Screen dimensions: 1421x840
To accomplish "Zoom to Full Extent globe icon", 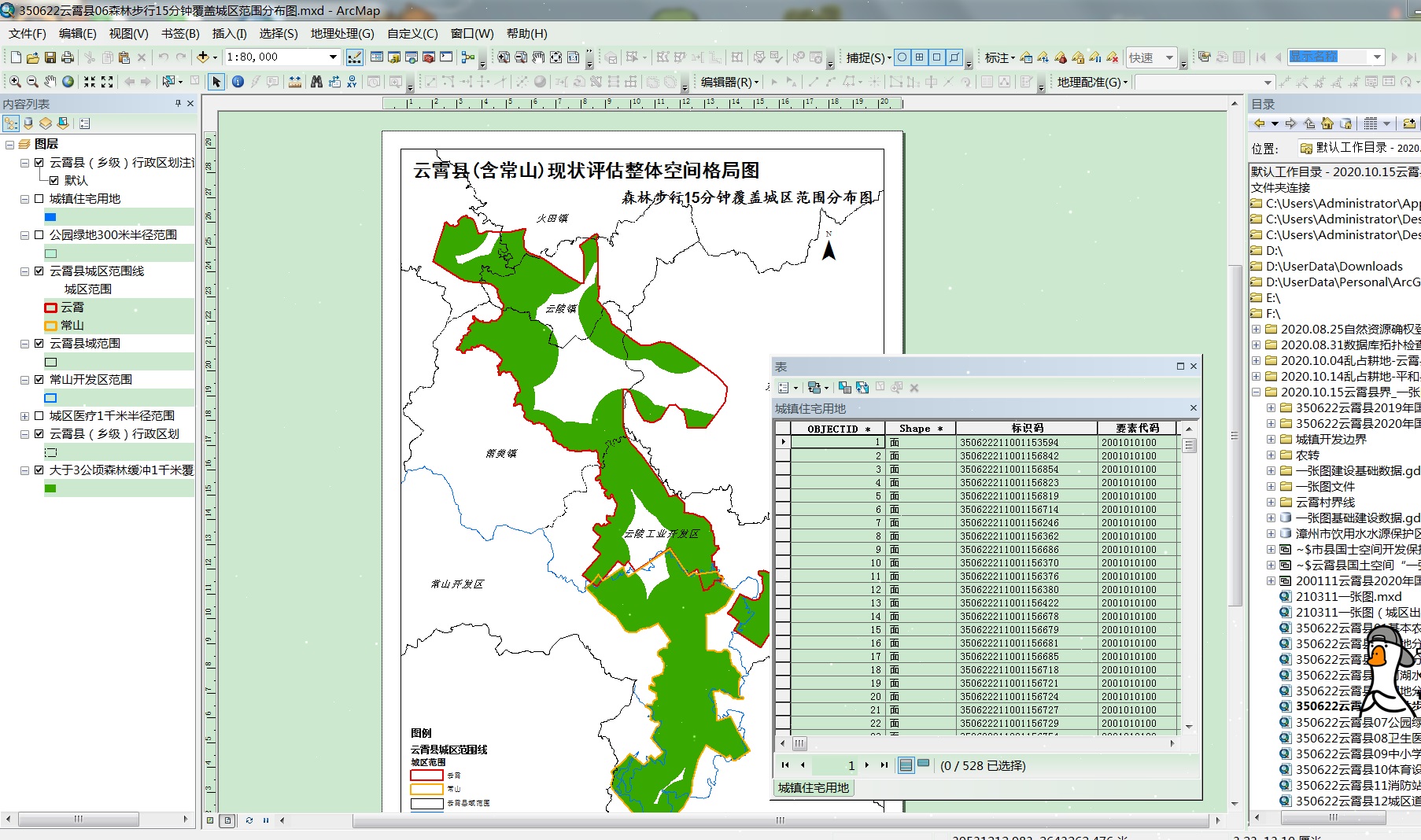I will (x=68, y=82).
